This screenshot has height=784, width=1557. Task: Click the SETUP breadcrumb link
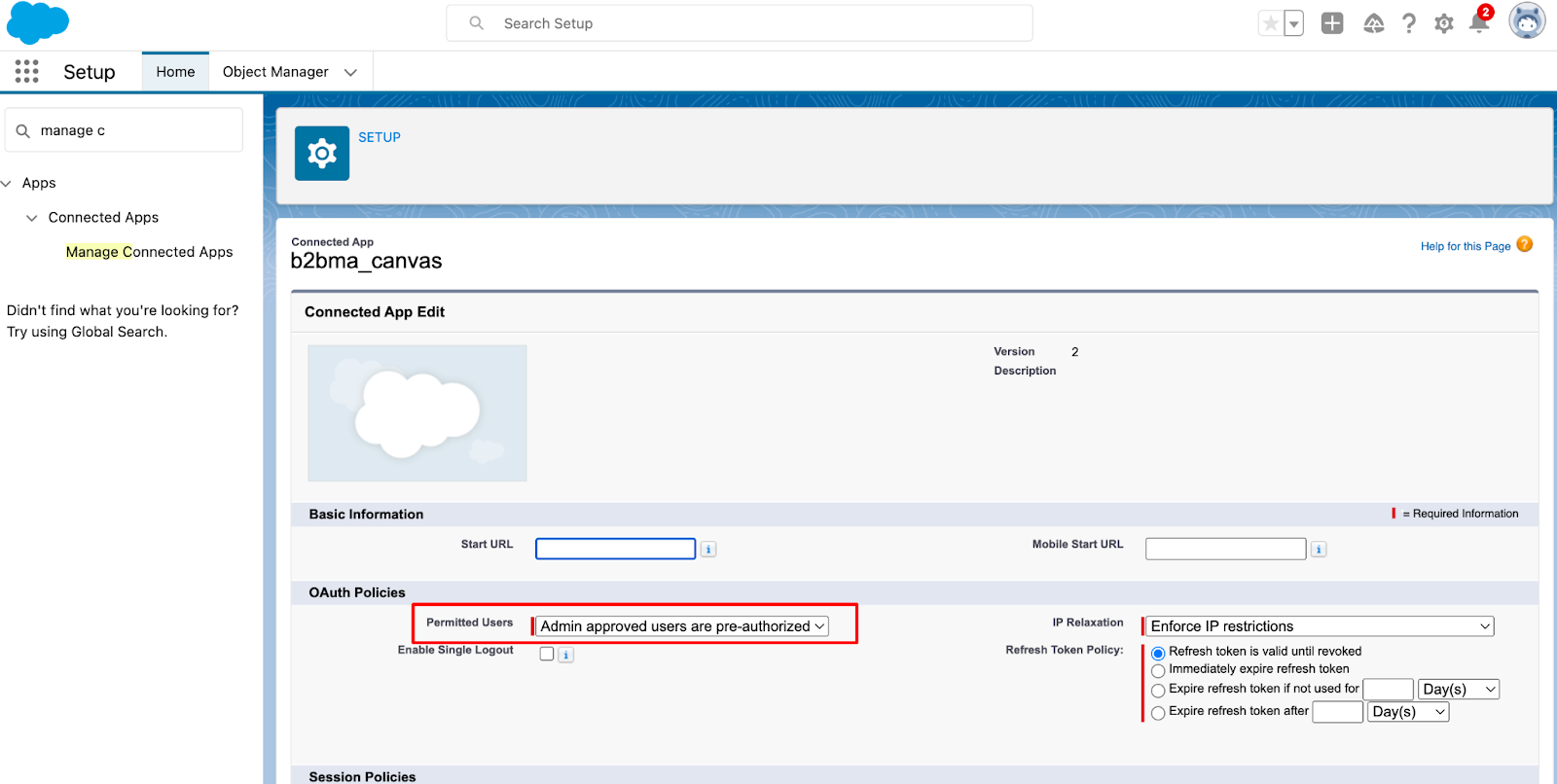pyautogui.click(x=380, y=137)
